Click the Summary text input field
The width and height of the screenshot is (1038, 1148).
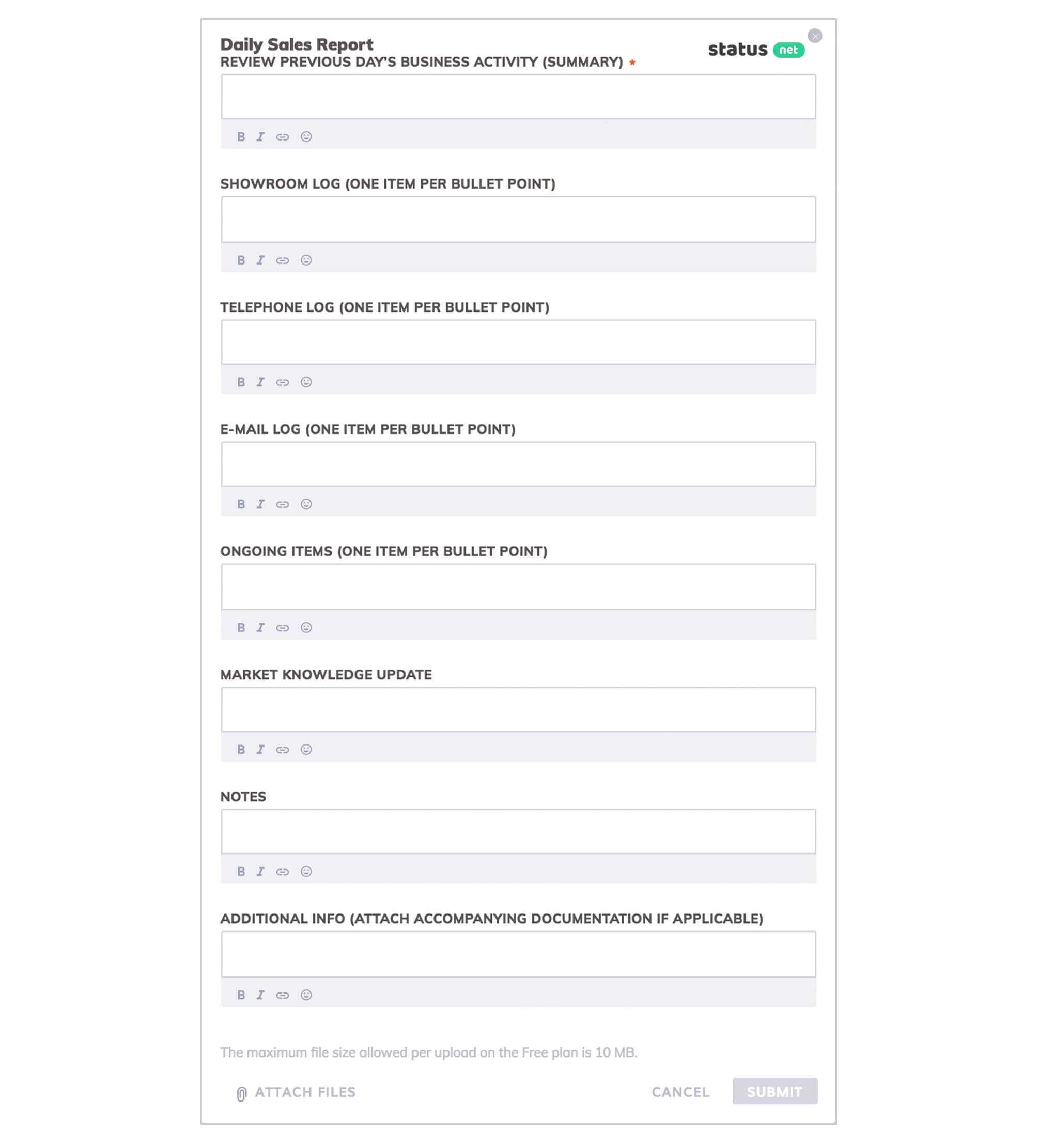(518, 96)
